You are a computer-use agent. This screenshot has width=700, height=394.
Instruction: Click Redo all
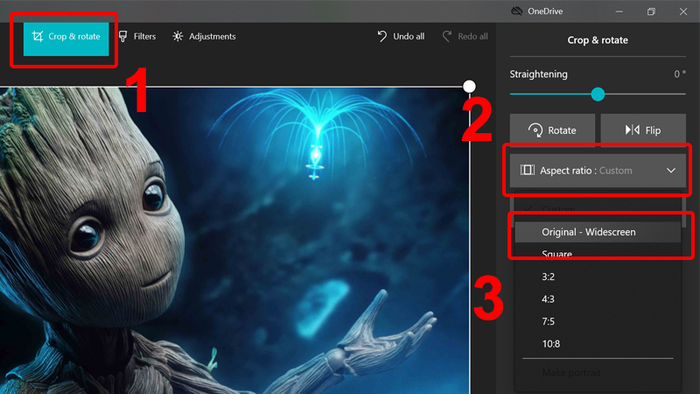pos(465,37)
